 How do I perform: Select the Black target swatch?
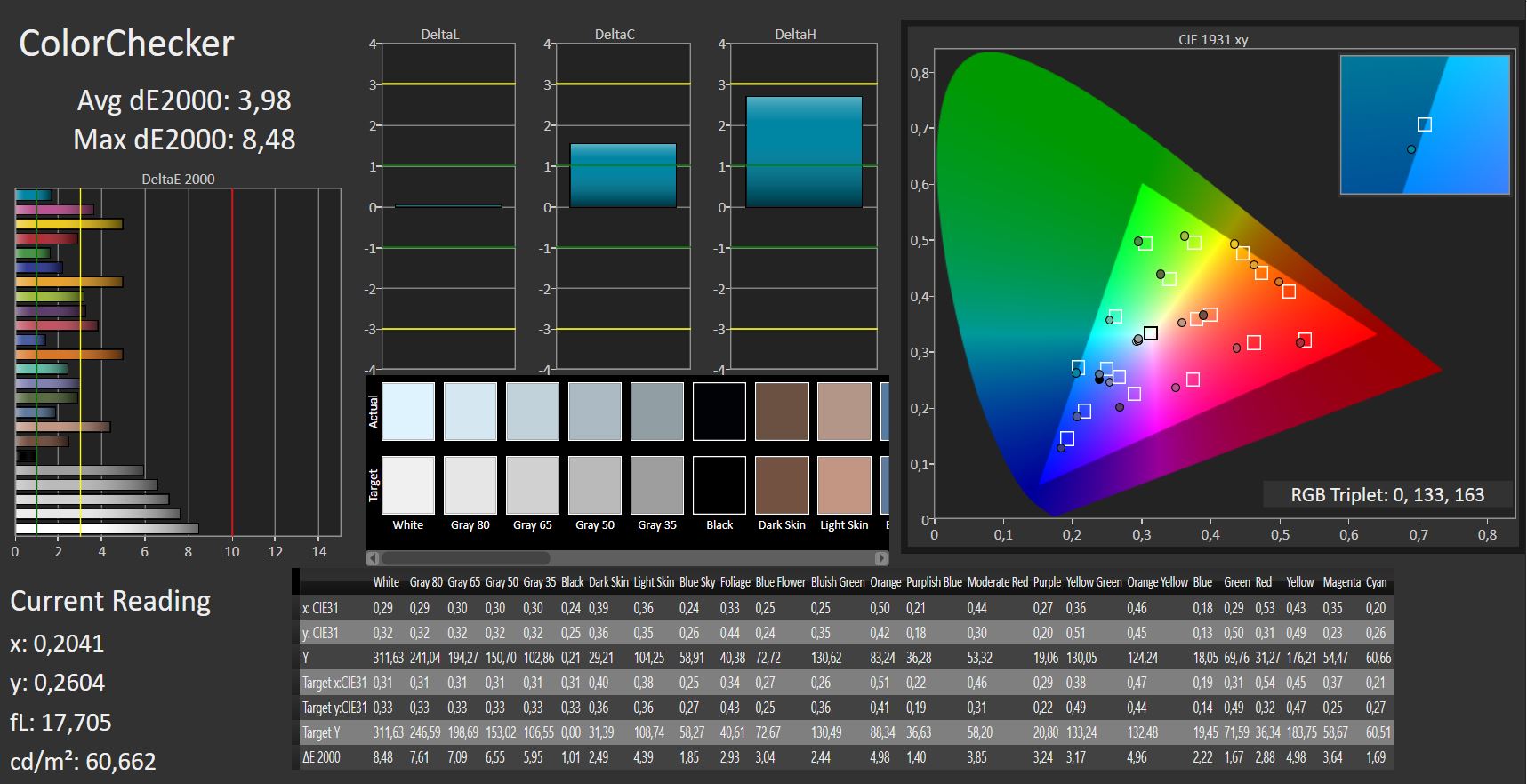coord(719,485)
